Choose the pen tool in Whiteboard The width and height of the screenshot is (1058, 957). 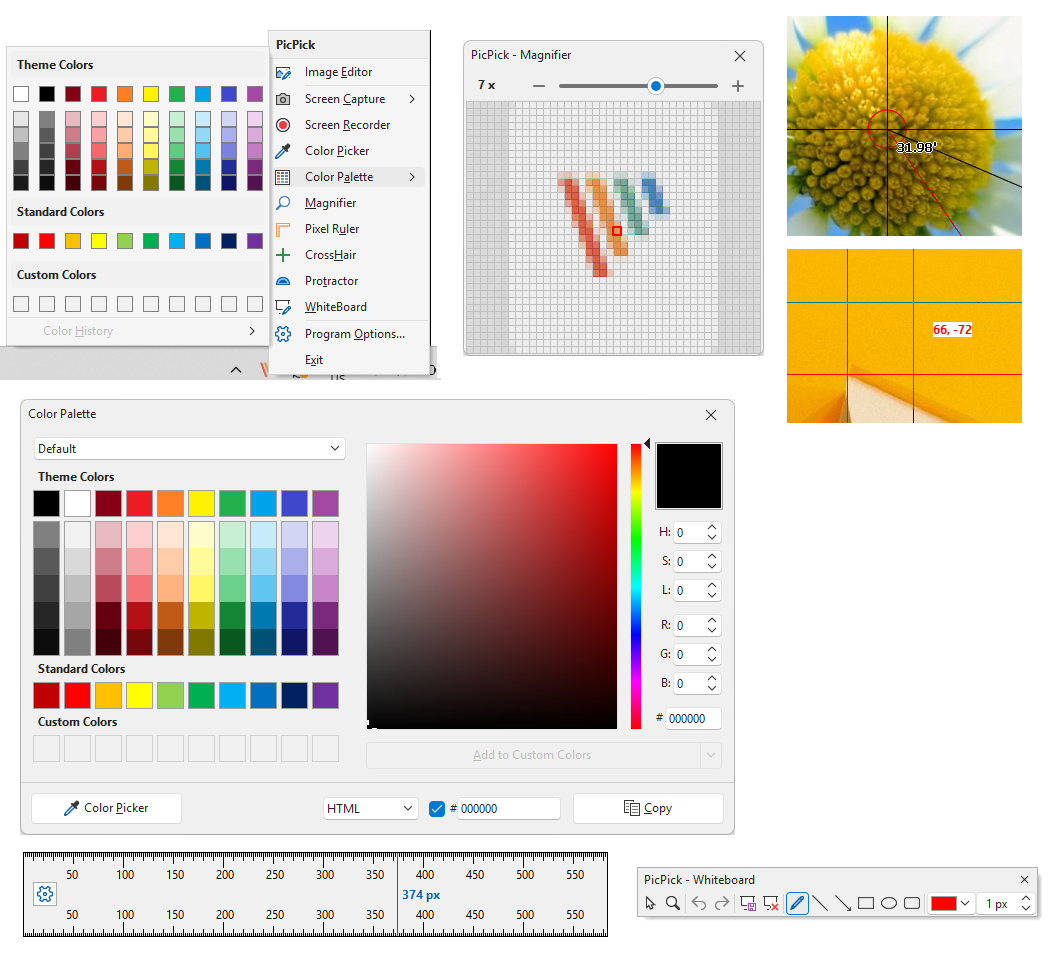click(x=797, y=903)
